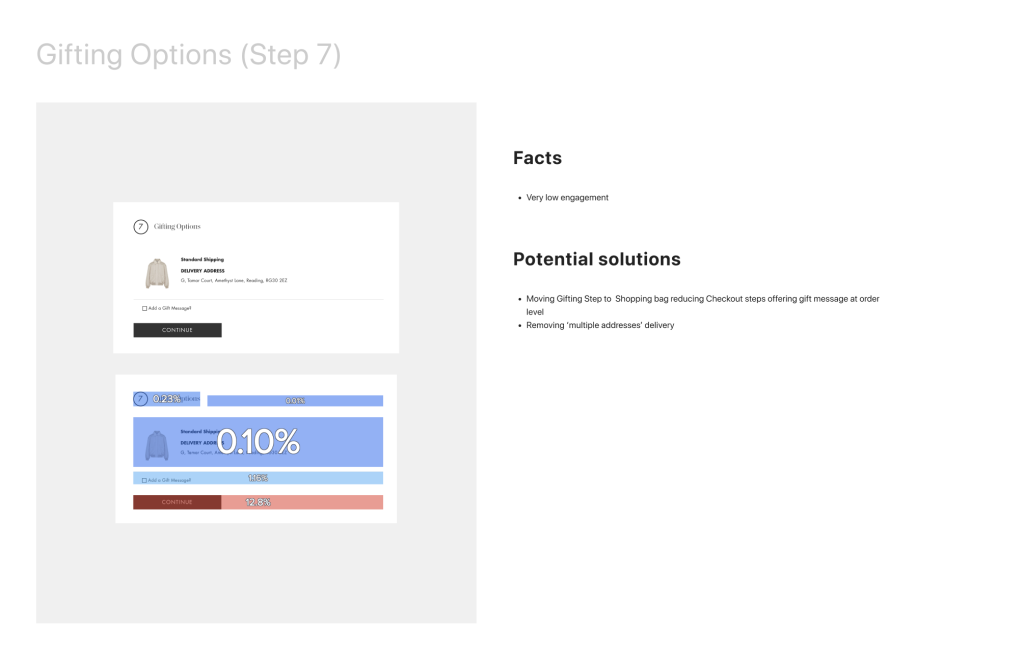This screenshot has width=1024, height=657.
Task: Click the blue-tinted jacket image in the heatmap
Action: (156, 444)
